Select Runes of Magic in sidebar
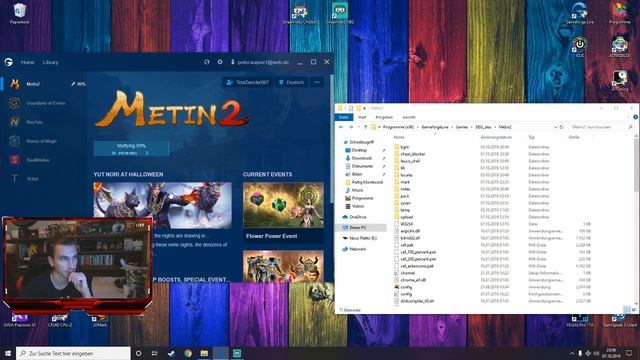Screen dimensions: 640x360 (x=43, y=141)
